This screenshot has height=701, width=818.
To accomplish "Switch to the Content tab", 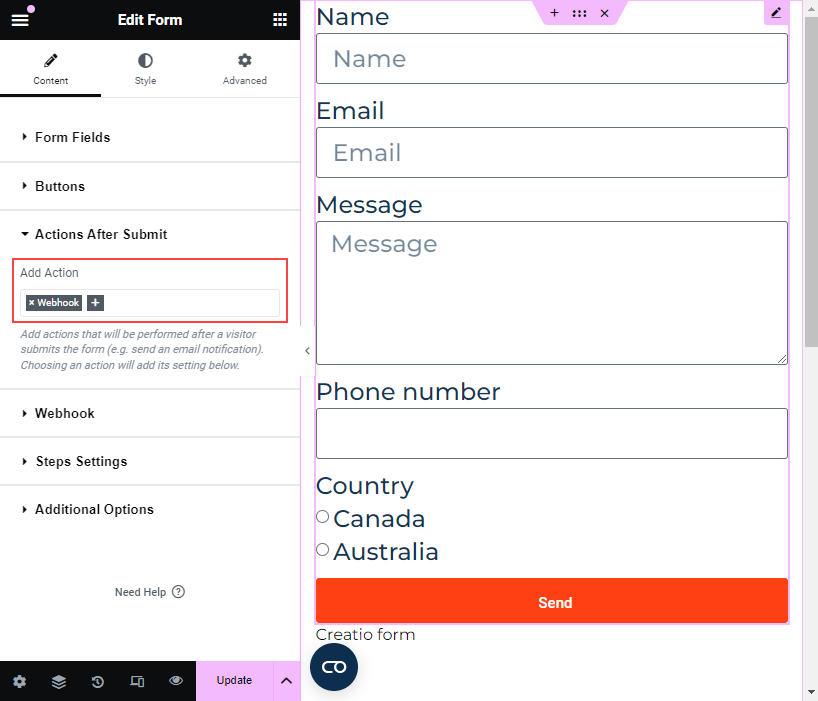I will (x=51, y=68).
